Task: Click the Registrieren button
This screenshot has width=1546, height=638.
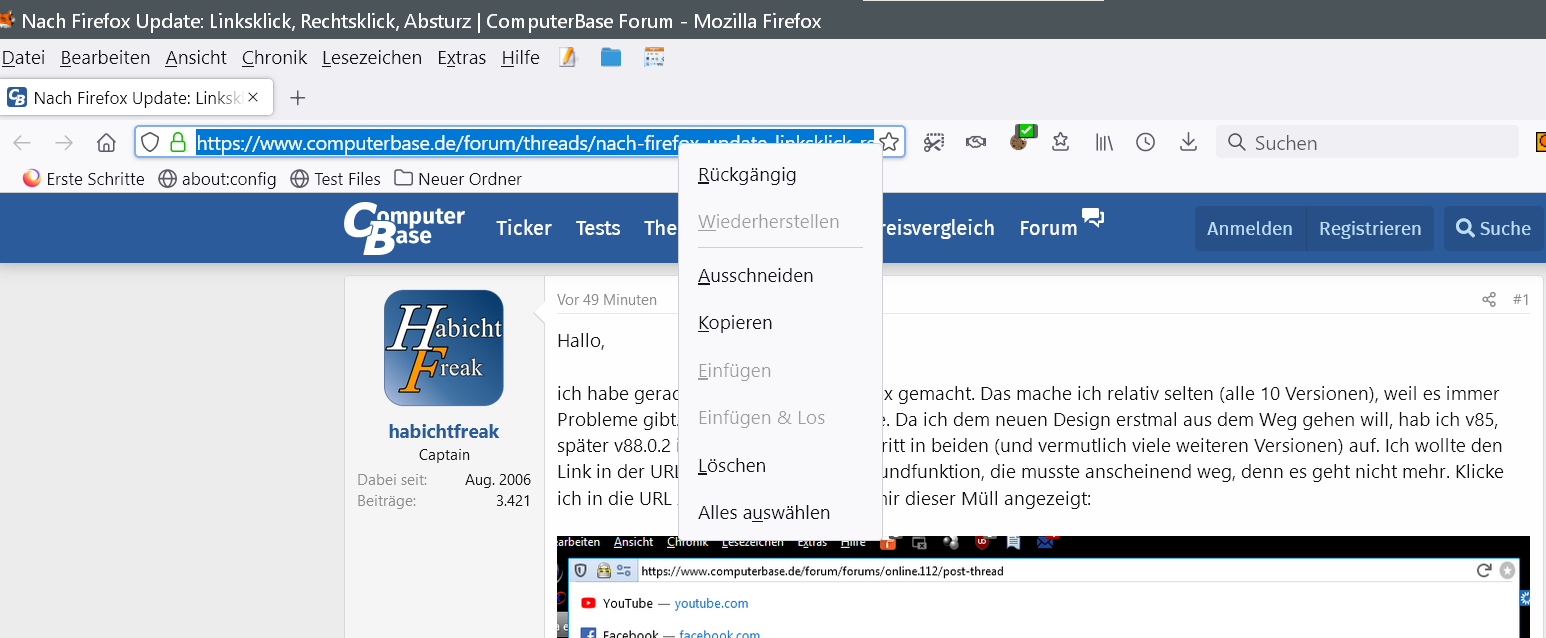Action: point(1370,228)
